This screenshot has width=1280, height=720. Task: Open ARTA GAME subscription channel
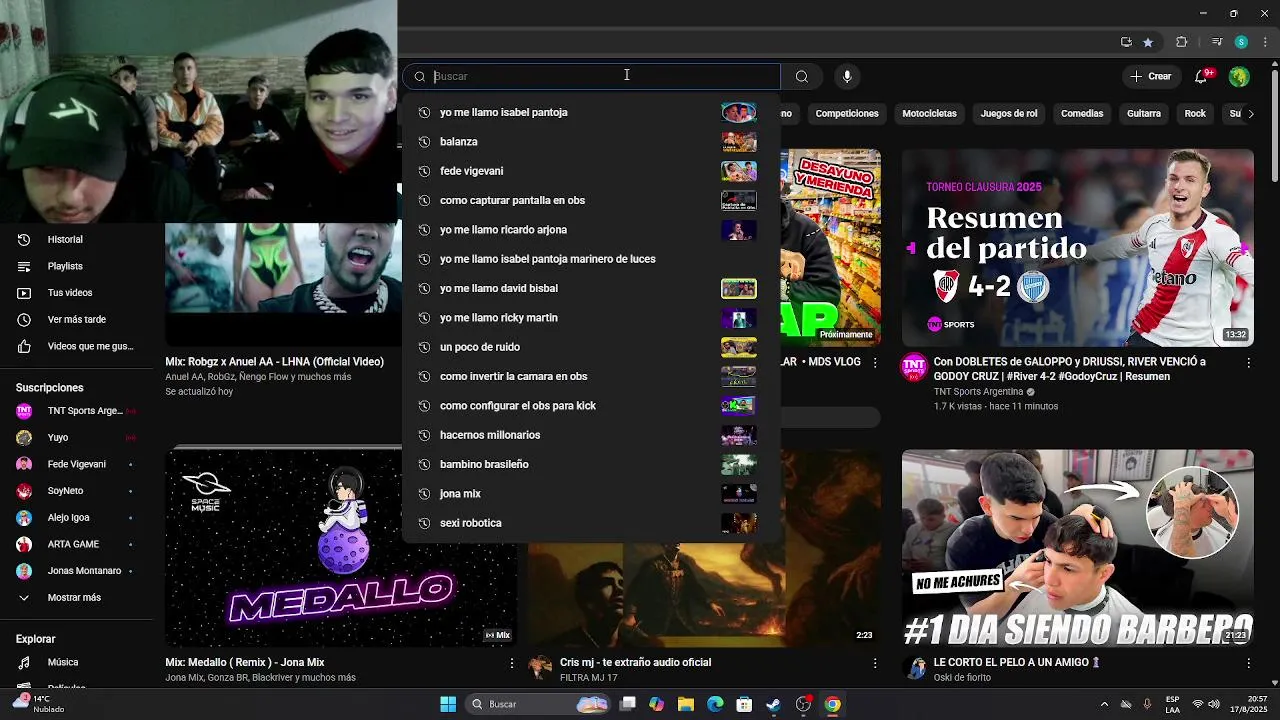point(77,545)
